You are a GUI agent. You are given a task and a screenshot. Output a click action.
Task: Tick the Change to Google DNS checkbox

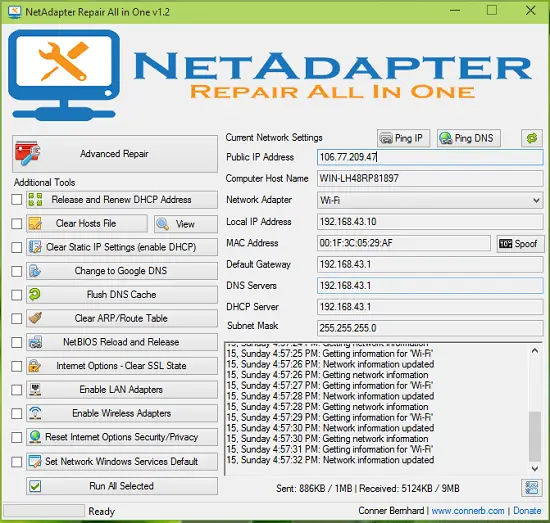tap(16, 271)
